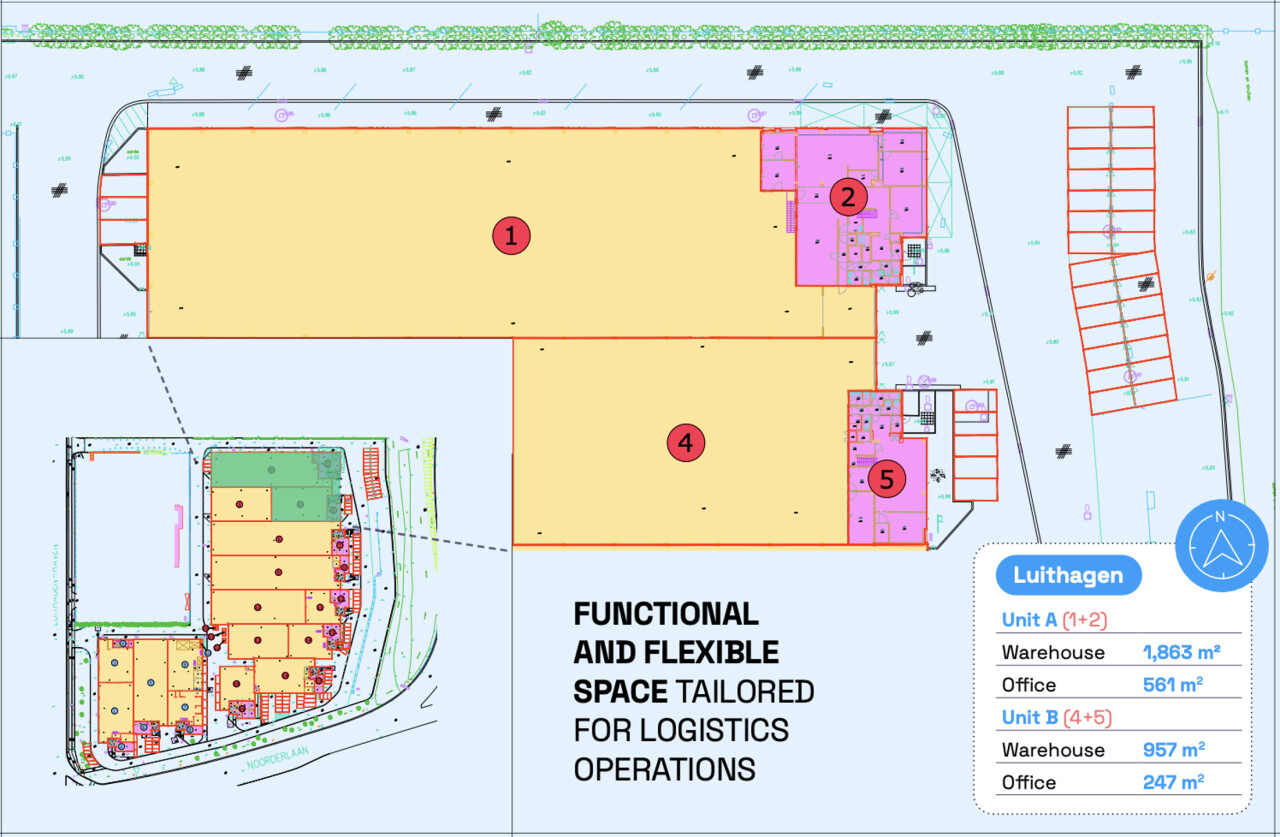Click the 561 m² office area value

[1172, 685]
